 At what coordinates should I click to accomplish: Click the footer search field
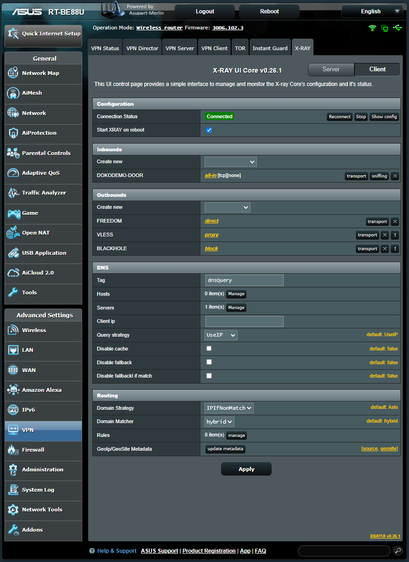coord(344,551)
